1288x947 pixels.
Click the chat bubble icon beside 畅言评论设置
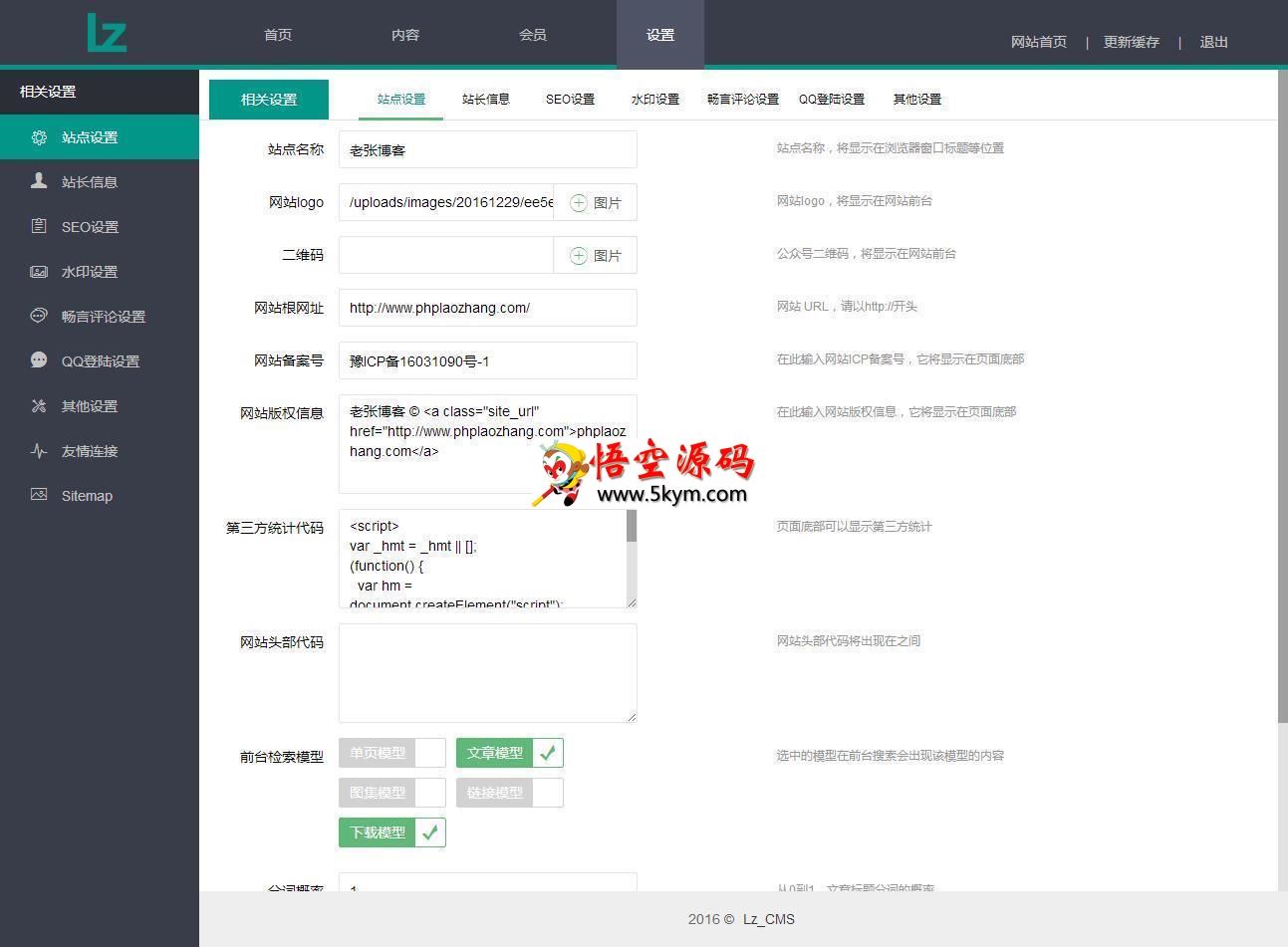coord(39,316)
